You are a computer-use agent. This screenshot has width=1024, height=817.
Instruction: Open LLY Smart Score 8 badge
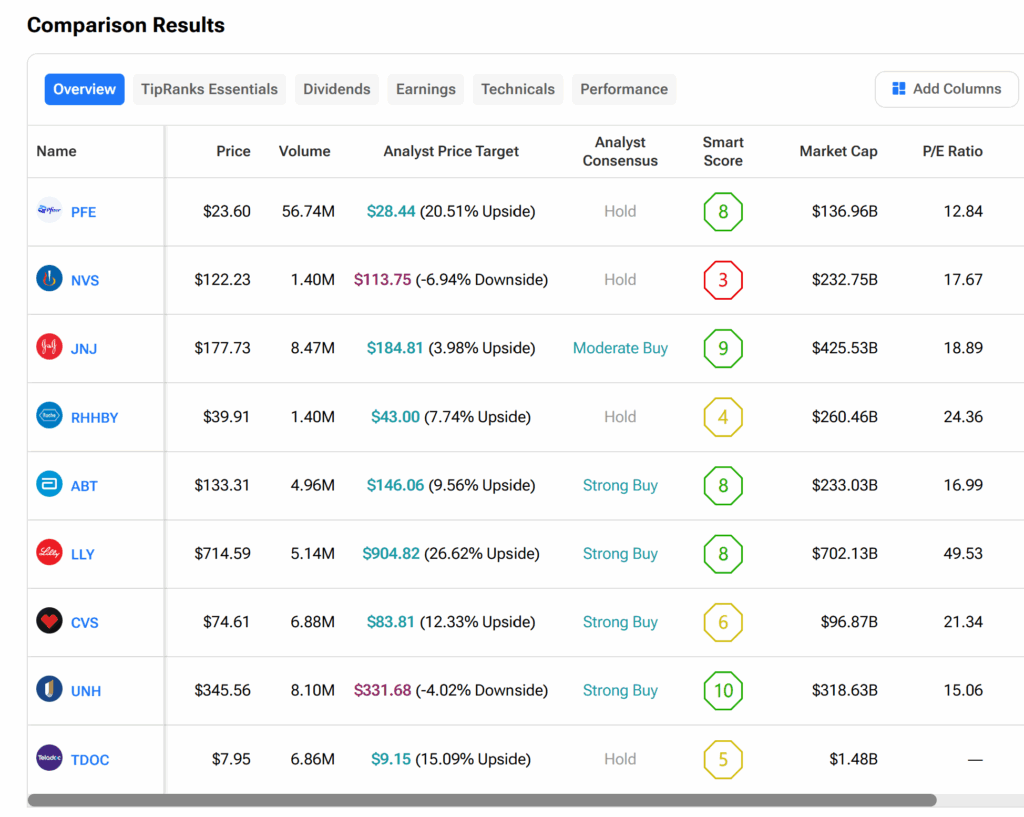pos(723,554)
